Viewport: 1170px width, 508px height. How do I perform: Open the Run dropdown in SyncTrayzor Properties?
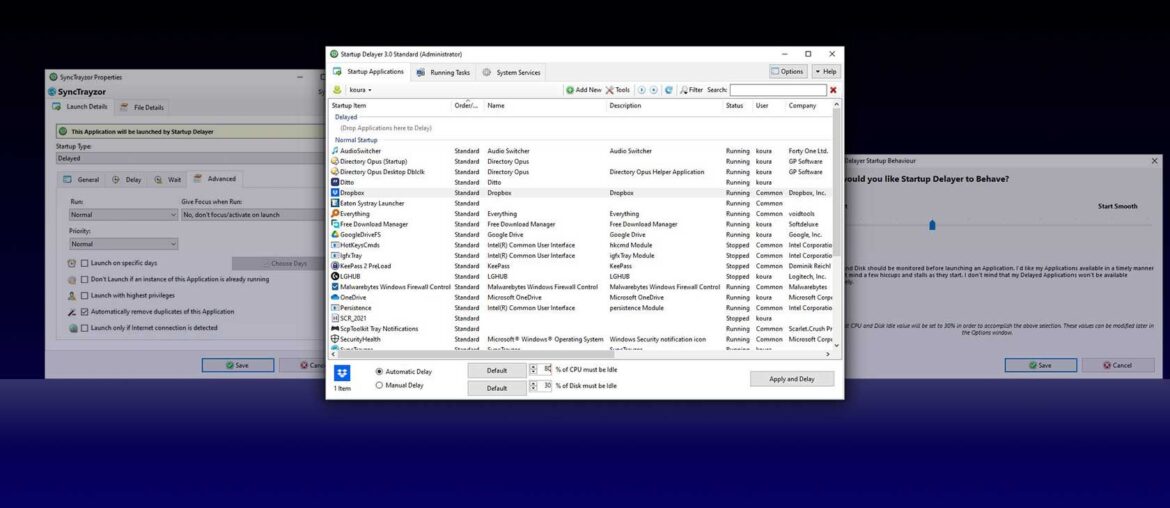124,215
